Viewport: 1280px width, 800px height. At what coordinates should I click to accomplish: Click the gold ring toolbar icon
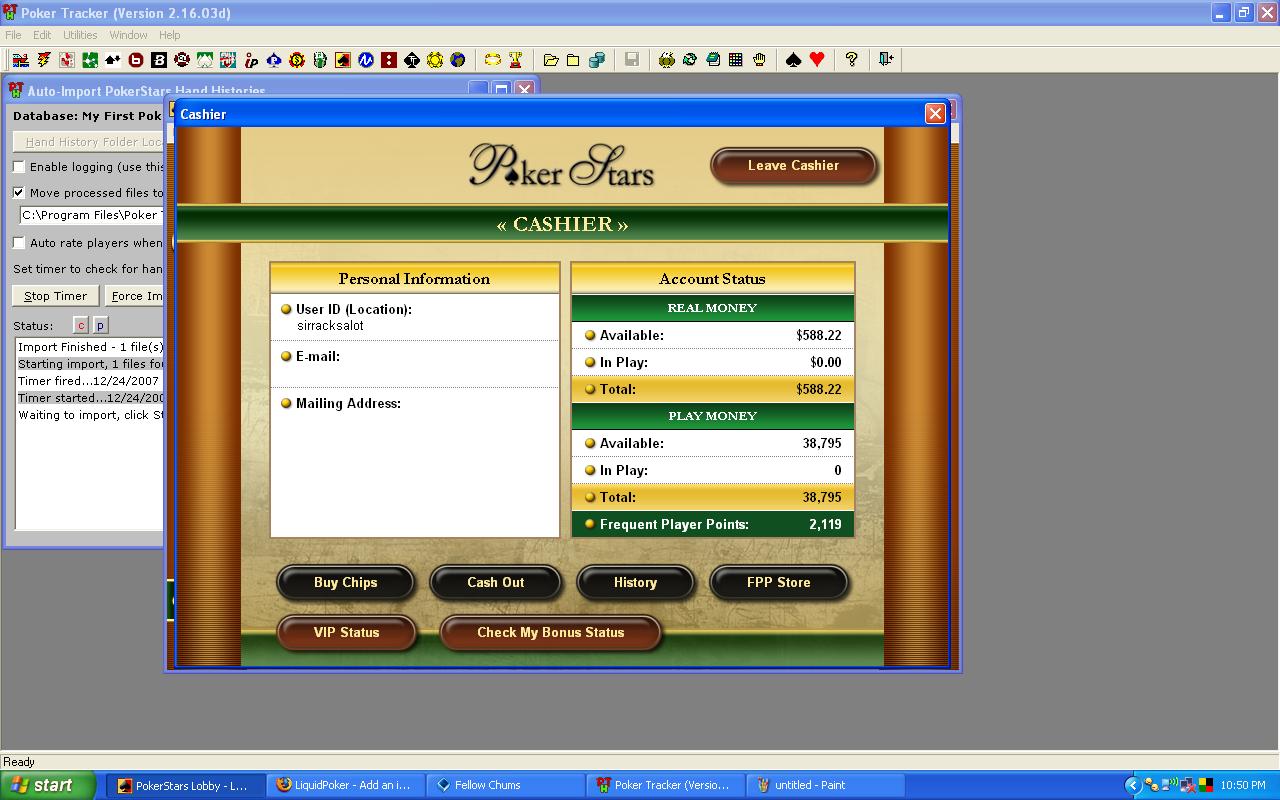493,60
